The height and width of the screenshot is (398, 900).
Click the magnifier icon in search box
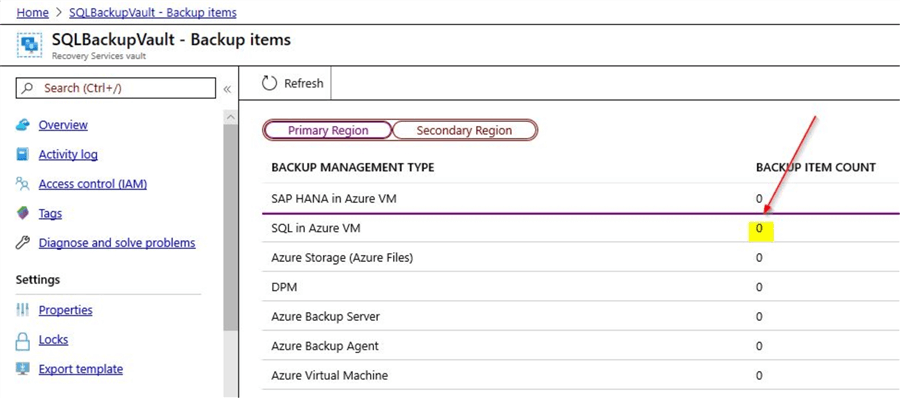click(x=28, y=88)
